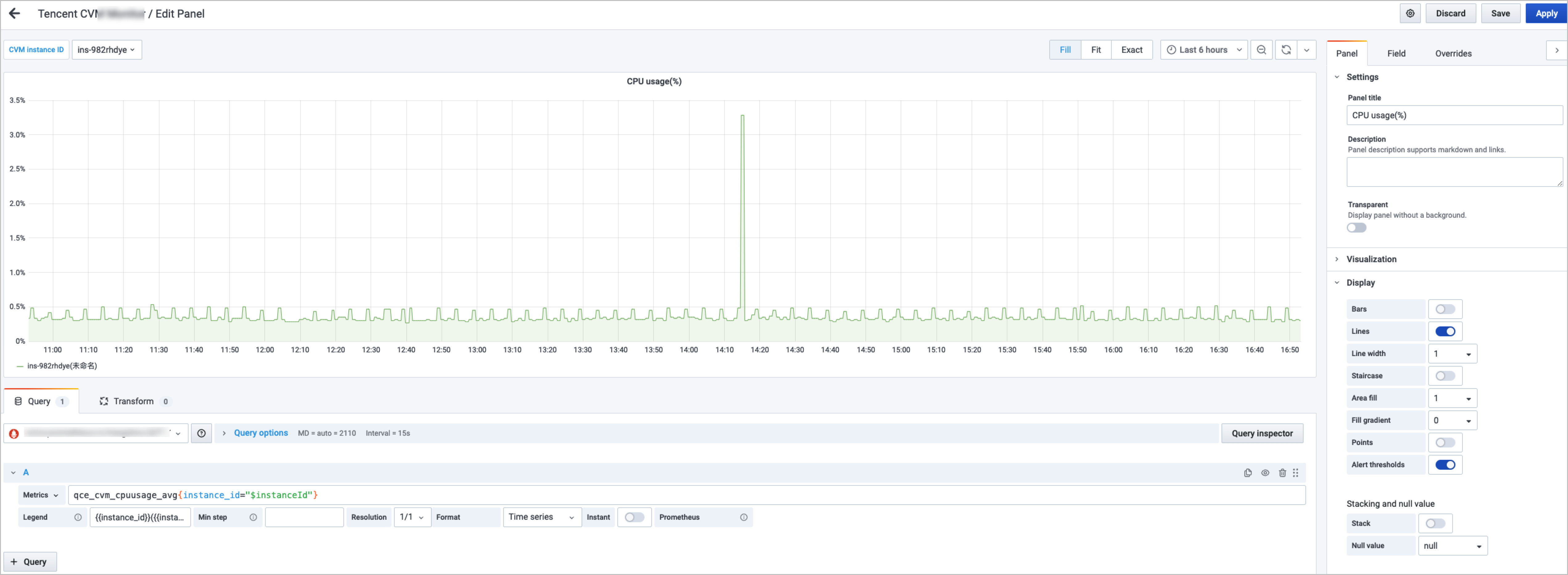Click the Panel title input field
The image size is (1568, 575).
click(1454, 115)
